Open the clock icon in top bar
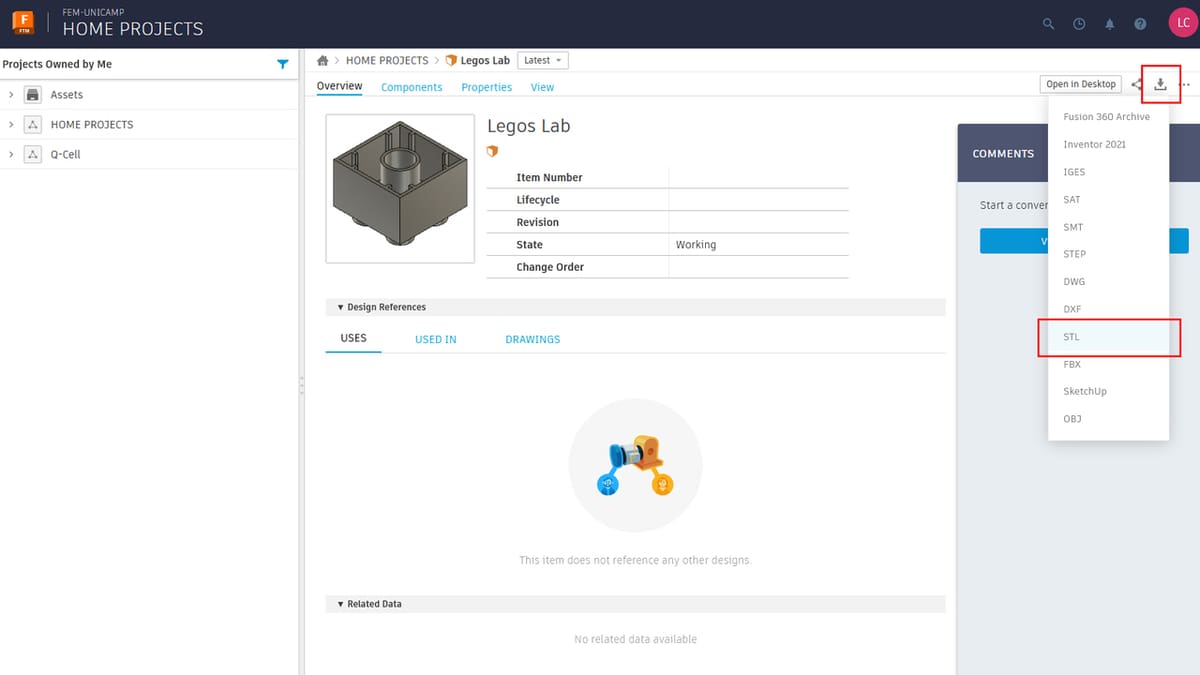 pos(1079,24)
